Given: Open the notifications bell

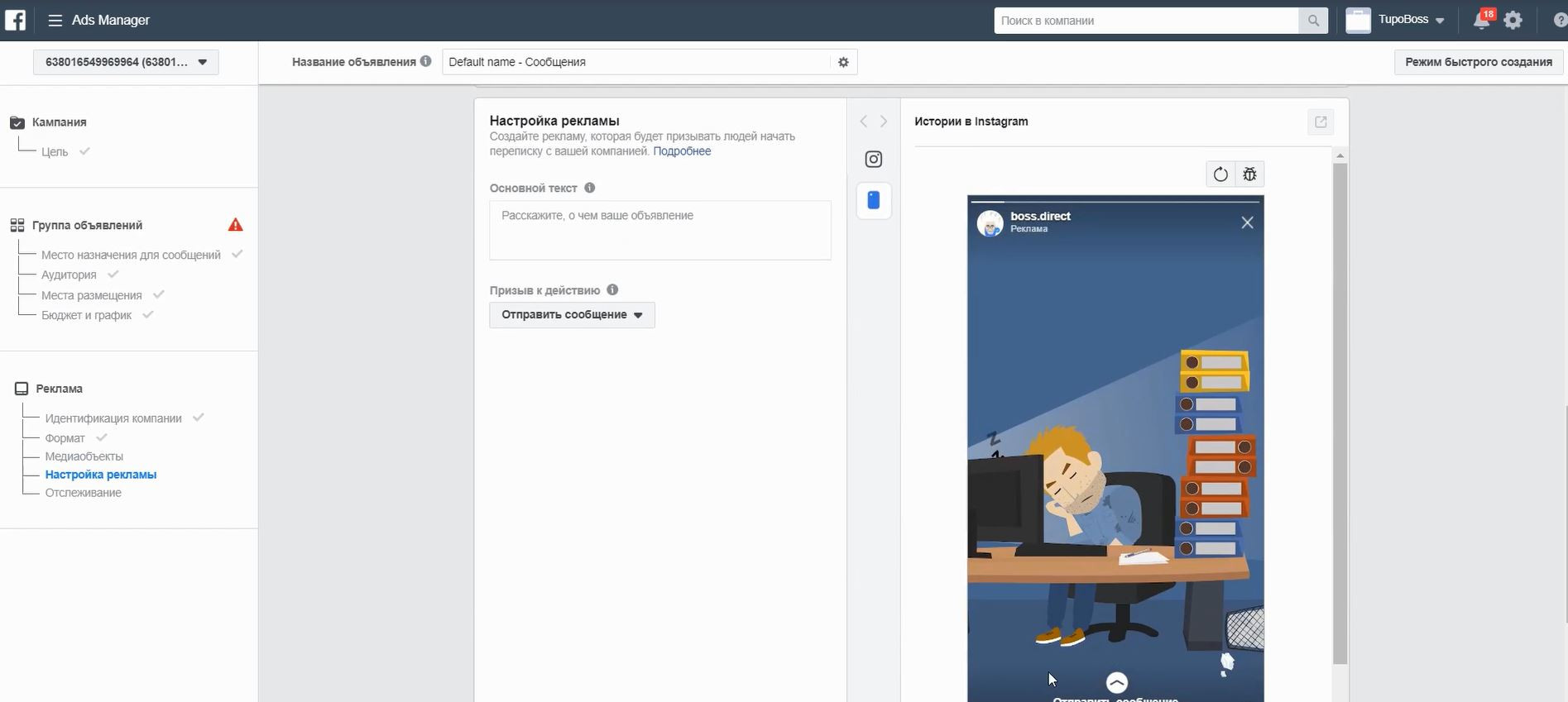Looking at the screenshot, I should coord(1481,21).
